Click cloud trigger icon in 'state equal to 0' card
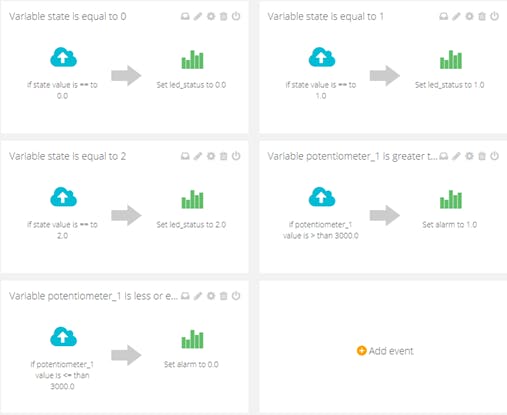Screen dimensions: 507x415 click(63, 57)
